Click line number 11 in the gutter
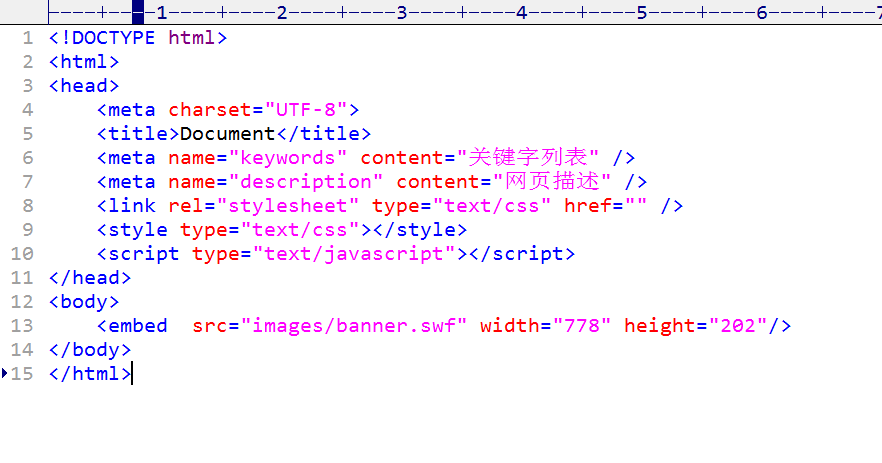 click(22, 278)
